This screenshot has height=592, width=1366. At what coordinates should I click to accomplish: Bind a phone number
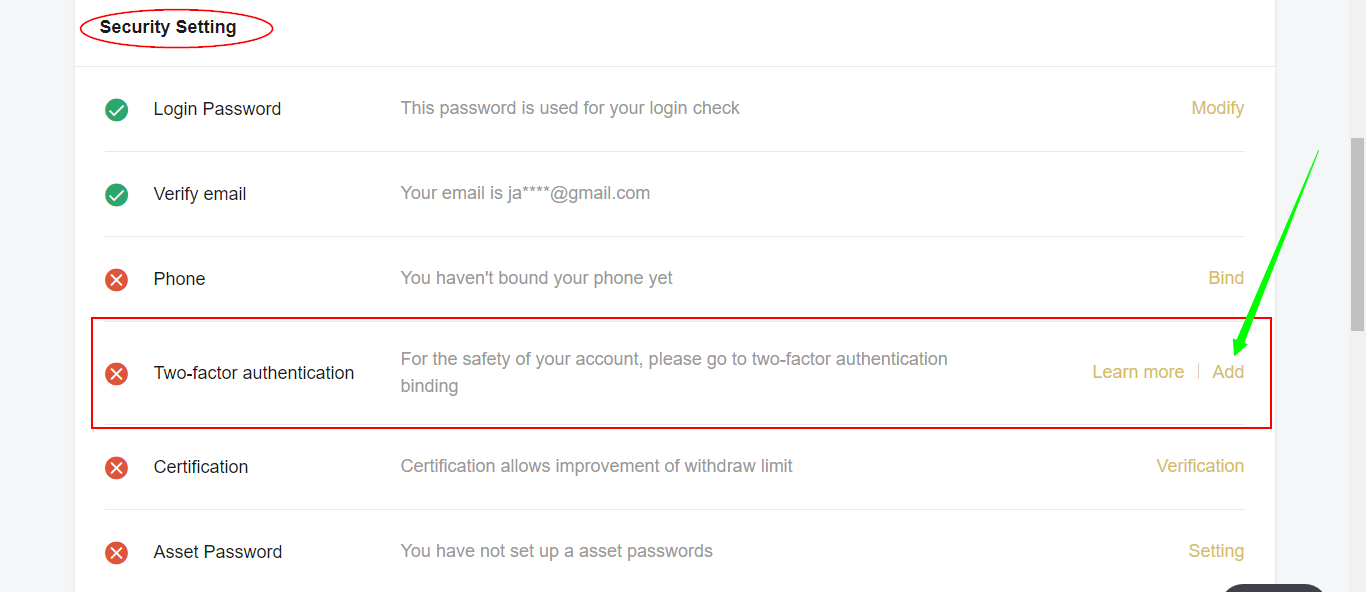pyautogui.click(x=1226, y=278)
